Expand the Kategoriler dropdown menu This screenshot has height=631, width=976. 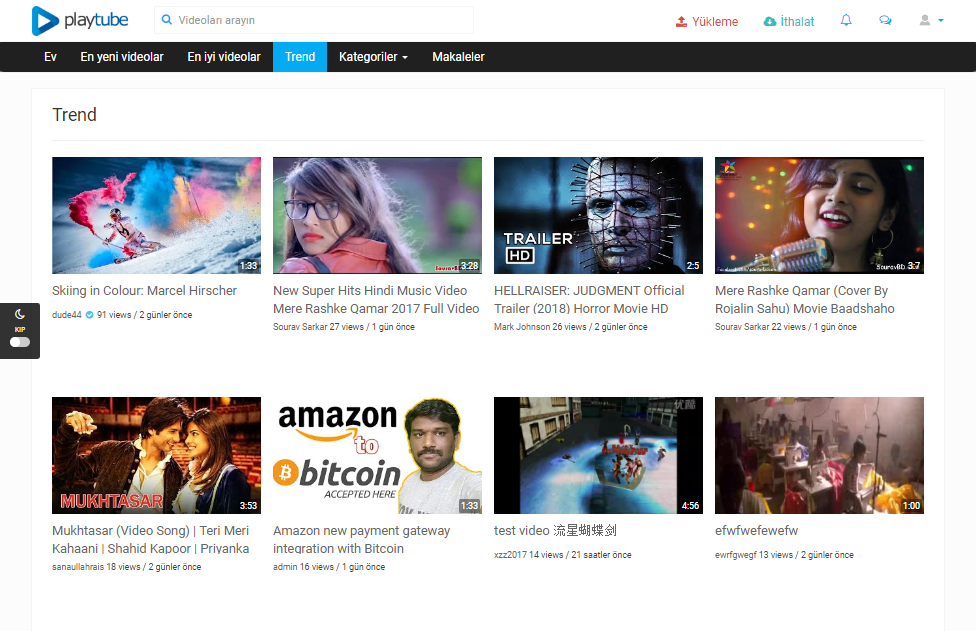[x=373, y=57]
